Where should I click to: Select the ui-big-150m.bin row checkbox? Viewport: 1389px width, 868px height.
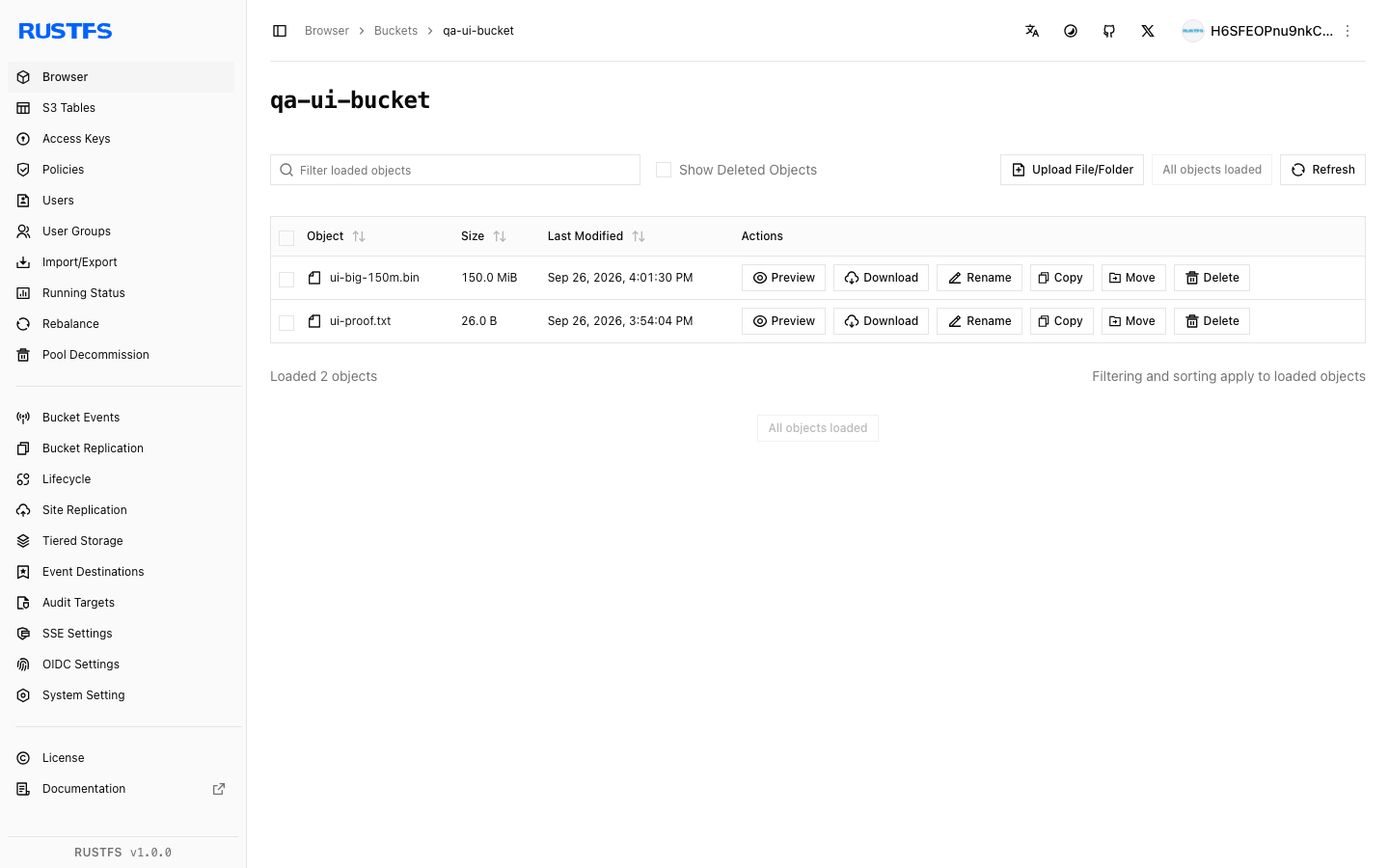click(x=286, y=279)
